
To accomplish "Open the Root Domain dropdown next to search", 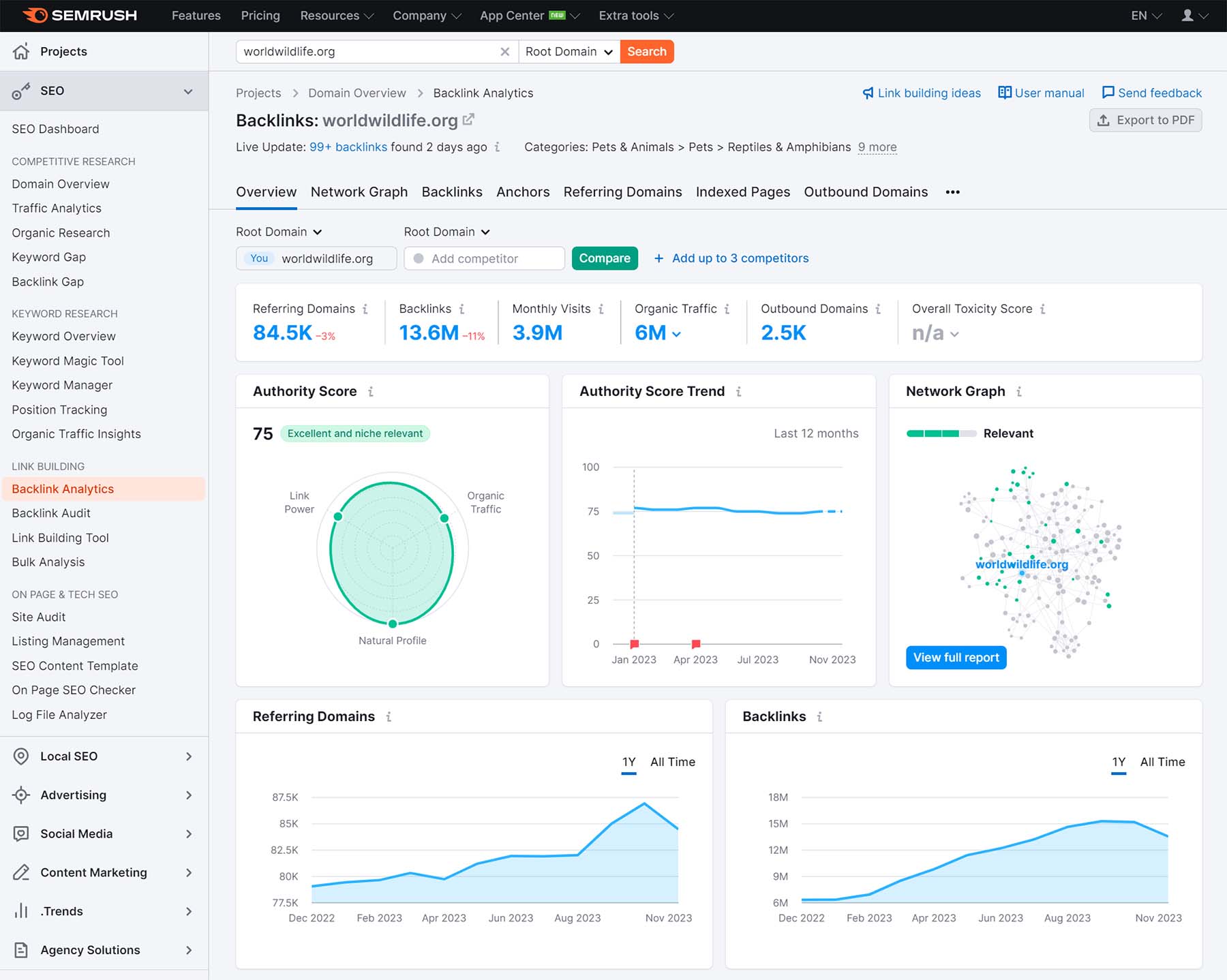I will pos(569,51).
